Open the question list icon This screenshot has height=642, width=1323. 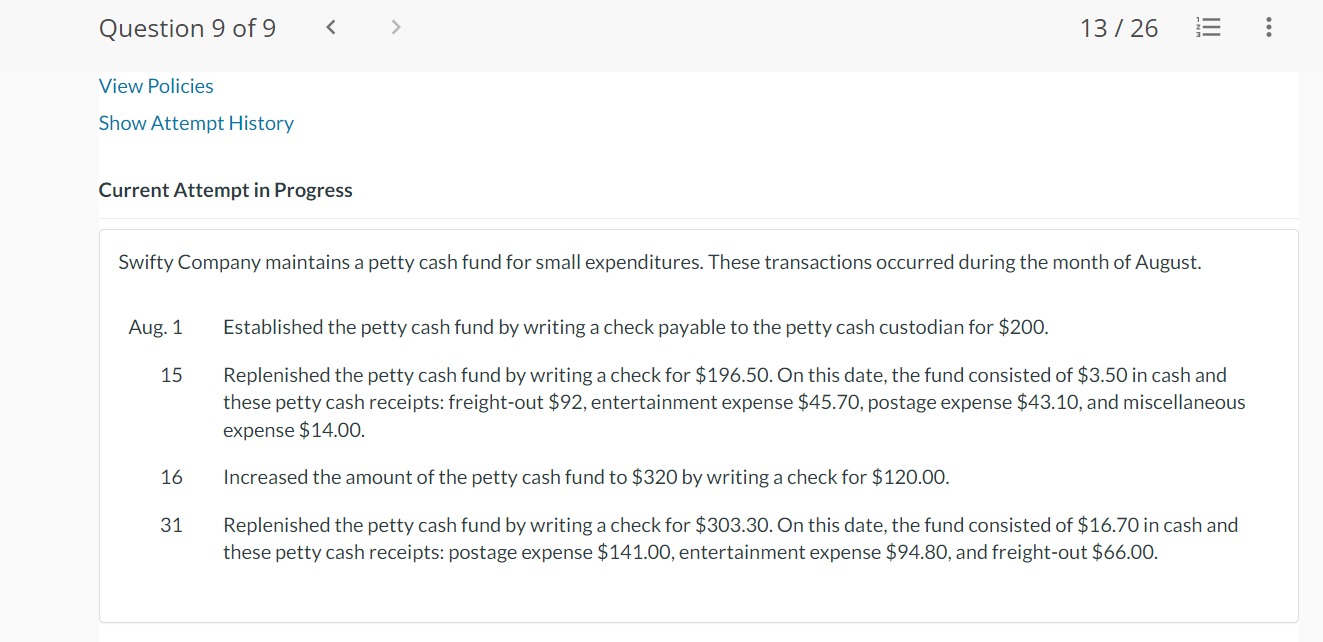click(1210, 28)
